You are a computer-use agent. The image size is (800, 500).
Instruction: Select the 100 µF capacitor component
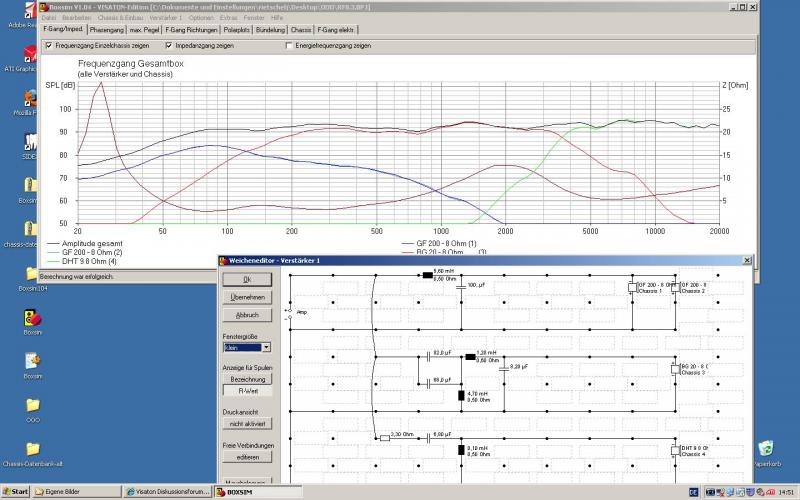461,287
